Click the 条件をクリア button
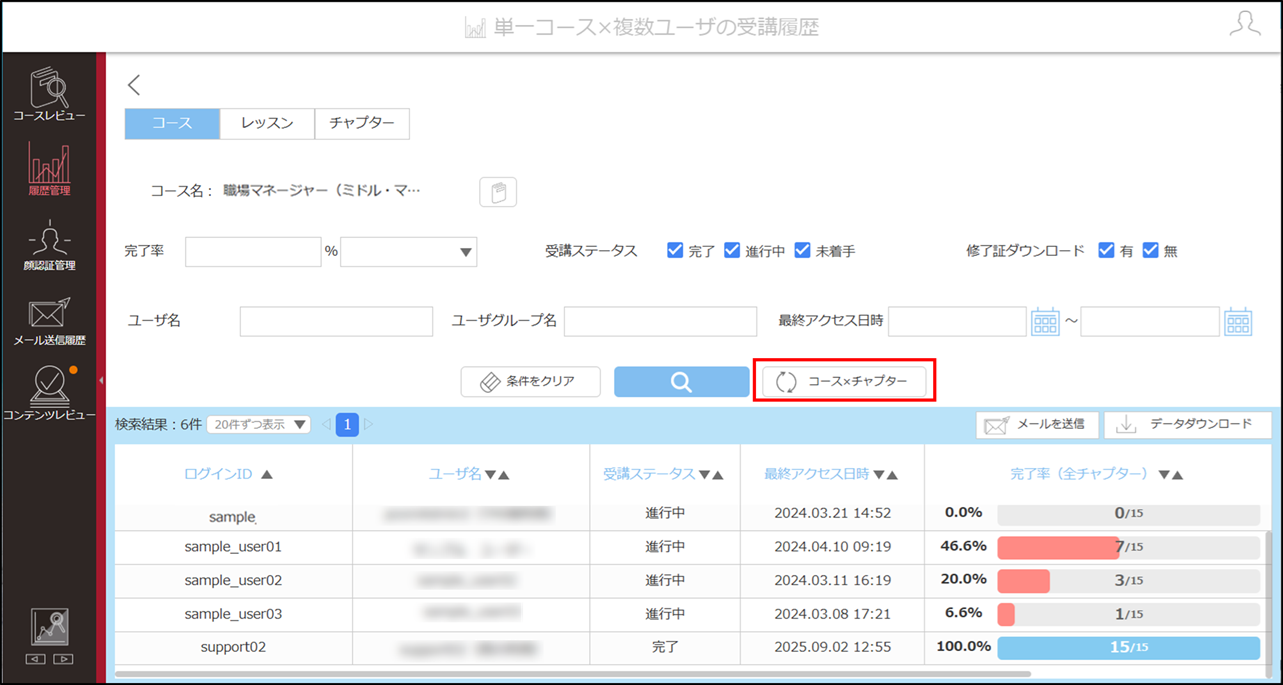Image resolution: width=1283 pixels, height=685 pixels. 531,382
